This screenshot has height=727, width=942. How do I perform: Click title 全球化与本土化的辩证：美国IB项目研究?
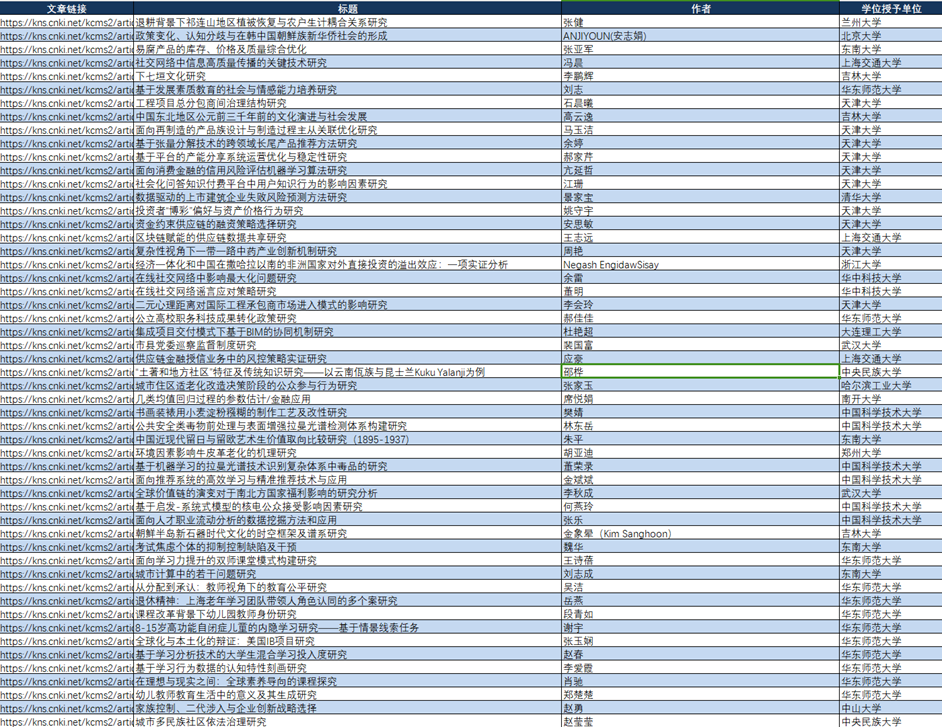pos(225,641)
